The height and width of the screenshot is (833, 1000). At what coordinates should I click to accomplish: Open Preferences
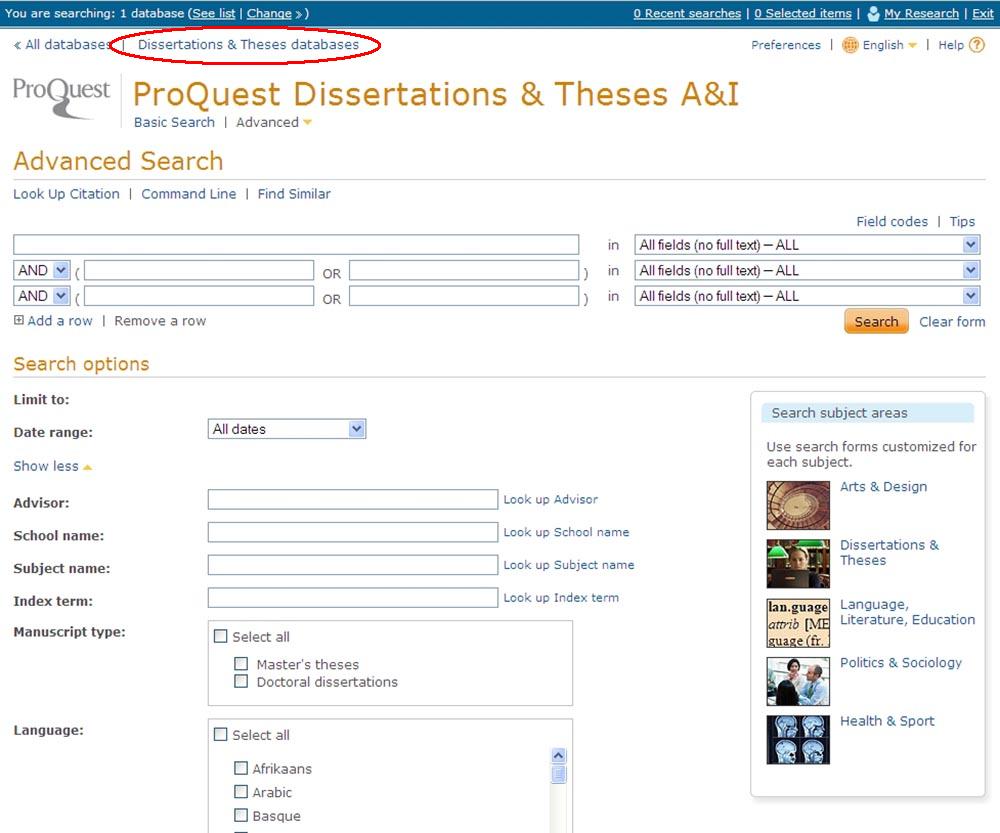pos(786,45)
